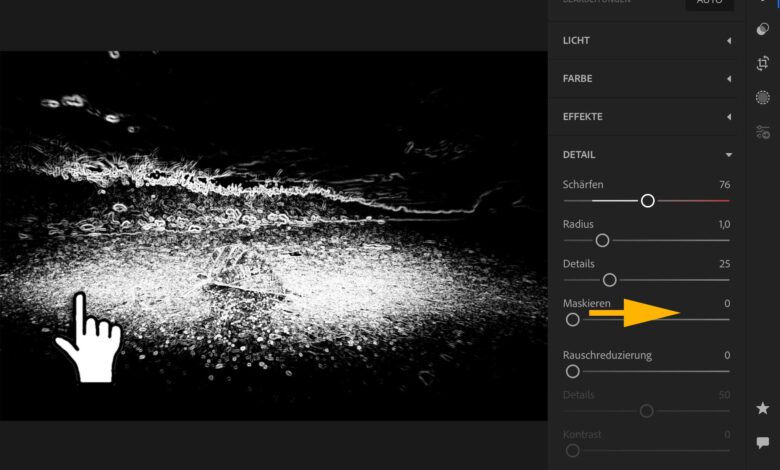Click the Schärfen label

coord(583,185)
